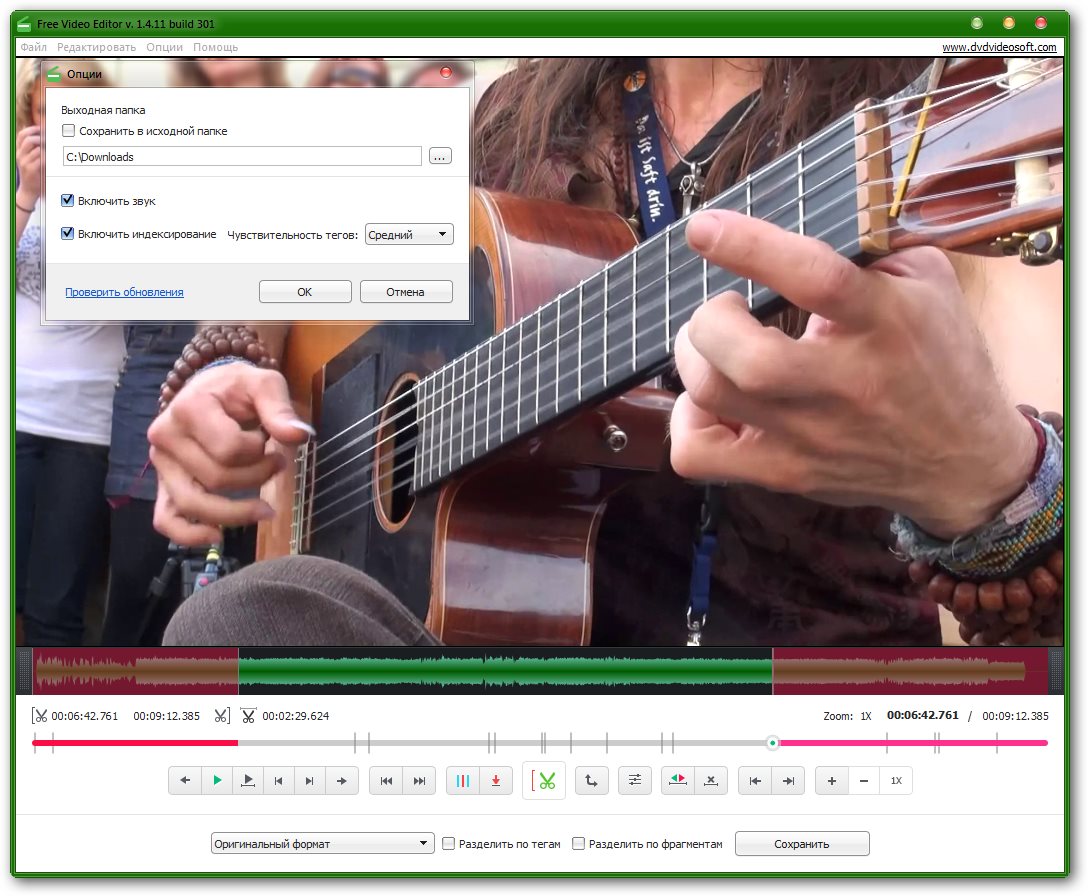Click the large green scissors cut icon

coord(544,781)
